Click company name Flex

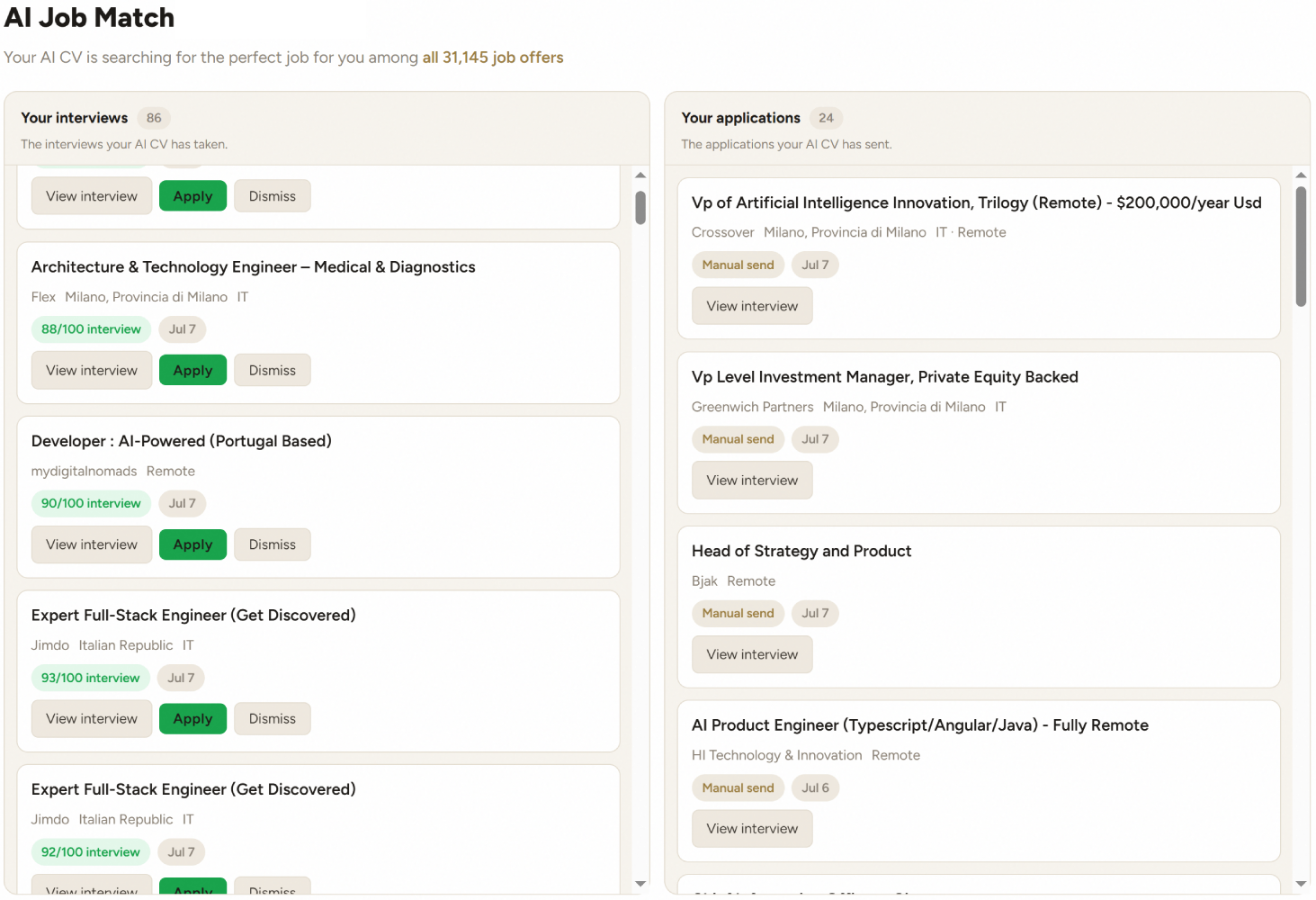pyautogui.click(x=43, y=297)
